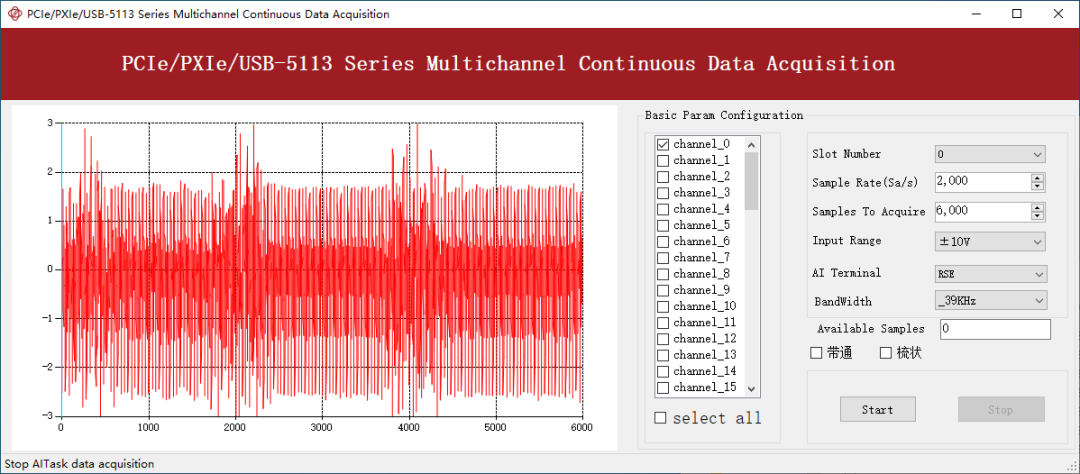Select the channel_5 checkbox
The image size is (1080, 474).
coord(663,225)
